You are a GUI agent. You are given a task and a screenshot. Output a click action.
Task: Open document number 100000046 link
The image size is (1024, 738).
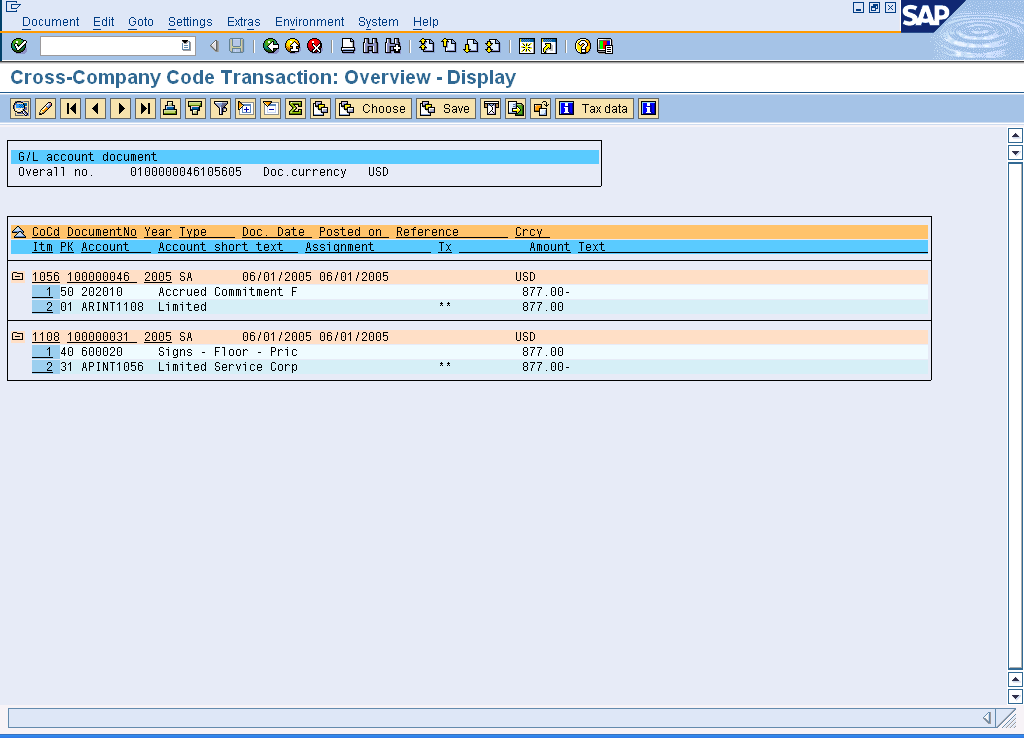click(x=101, y=277)
